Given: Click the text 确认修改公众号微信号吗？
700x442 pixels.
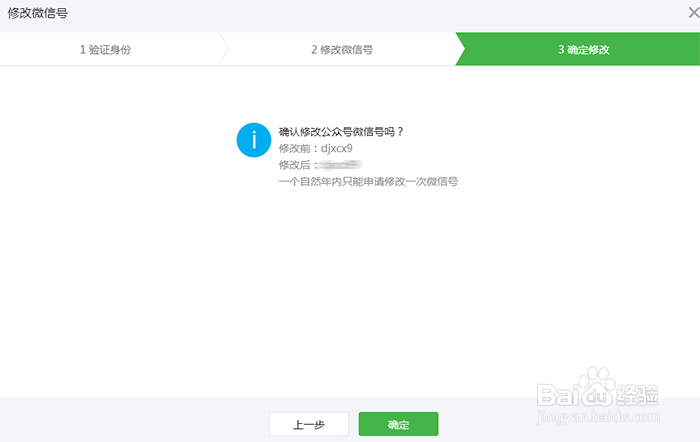Looking at the screenshot, I should [341, 132].
